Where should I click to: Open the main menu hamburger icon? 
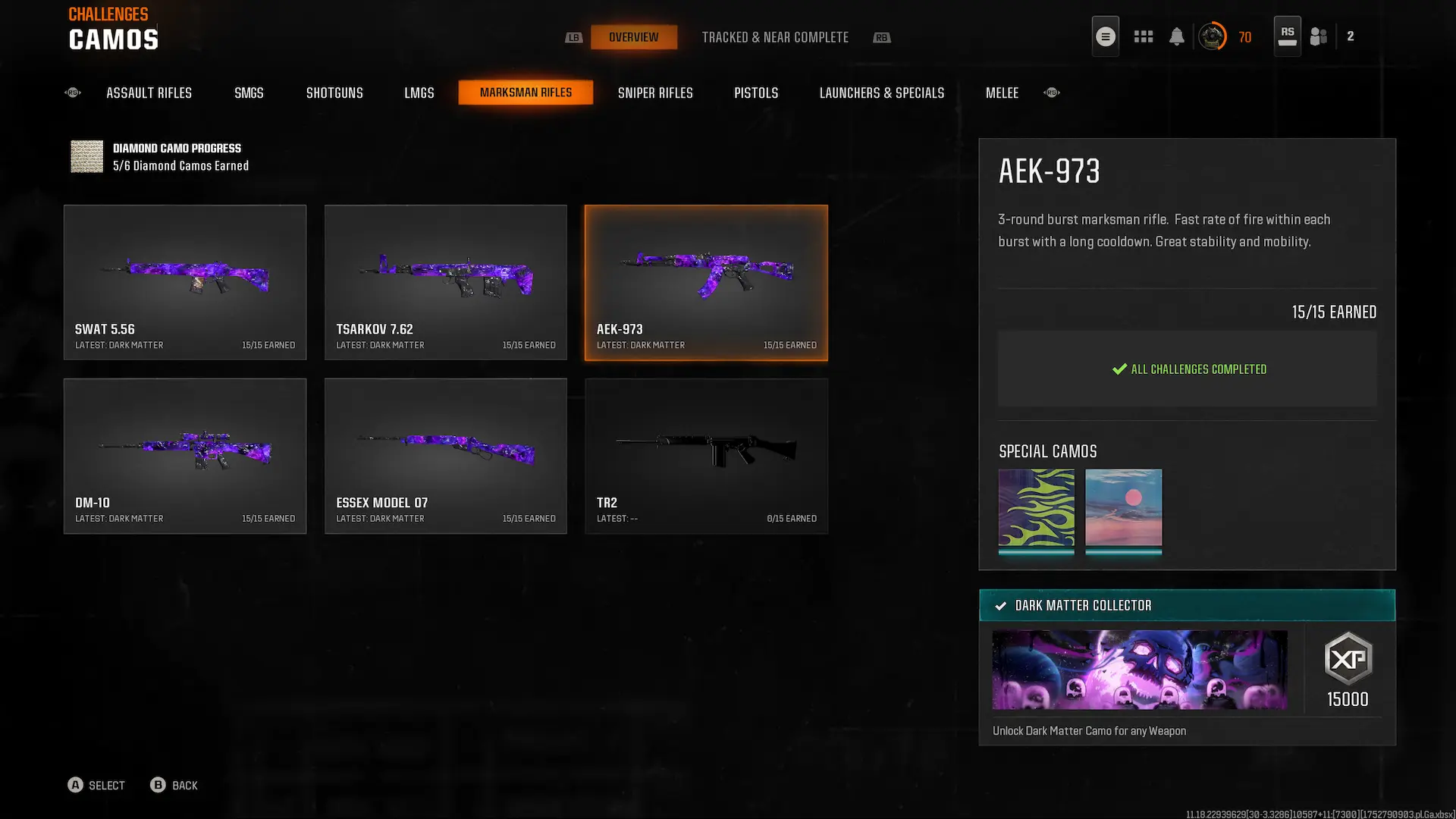coord(1105,36)
